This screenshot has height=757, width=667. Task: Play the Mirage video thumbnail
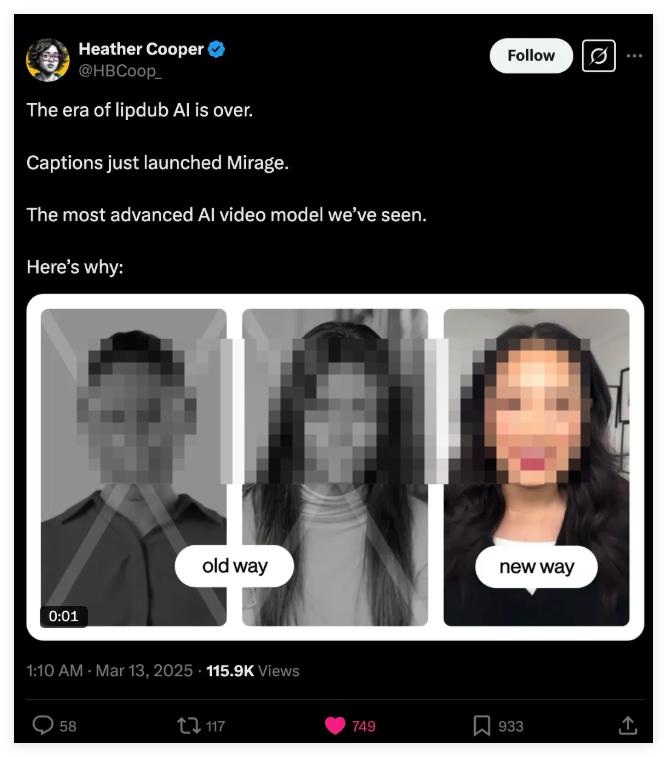click(335, 467)
